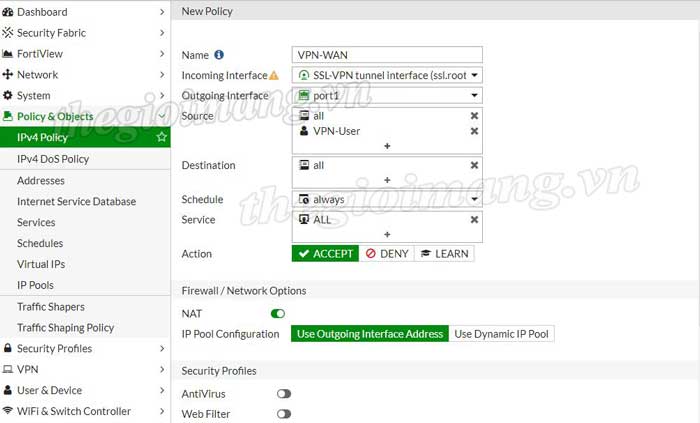The image size is (700, 423).
Task: Click the Dashboard gauge icon
Action: 8,12
